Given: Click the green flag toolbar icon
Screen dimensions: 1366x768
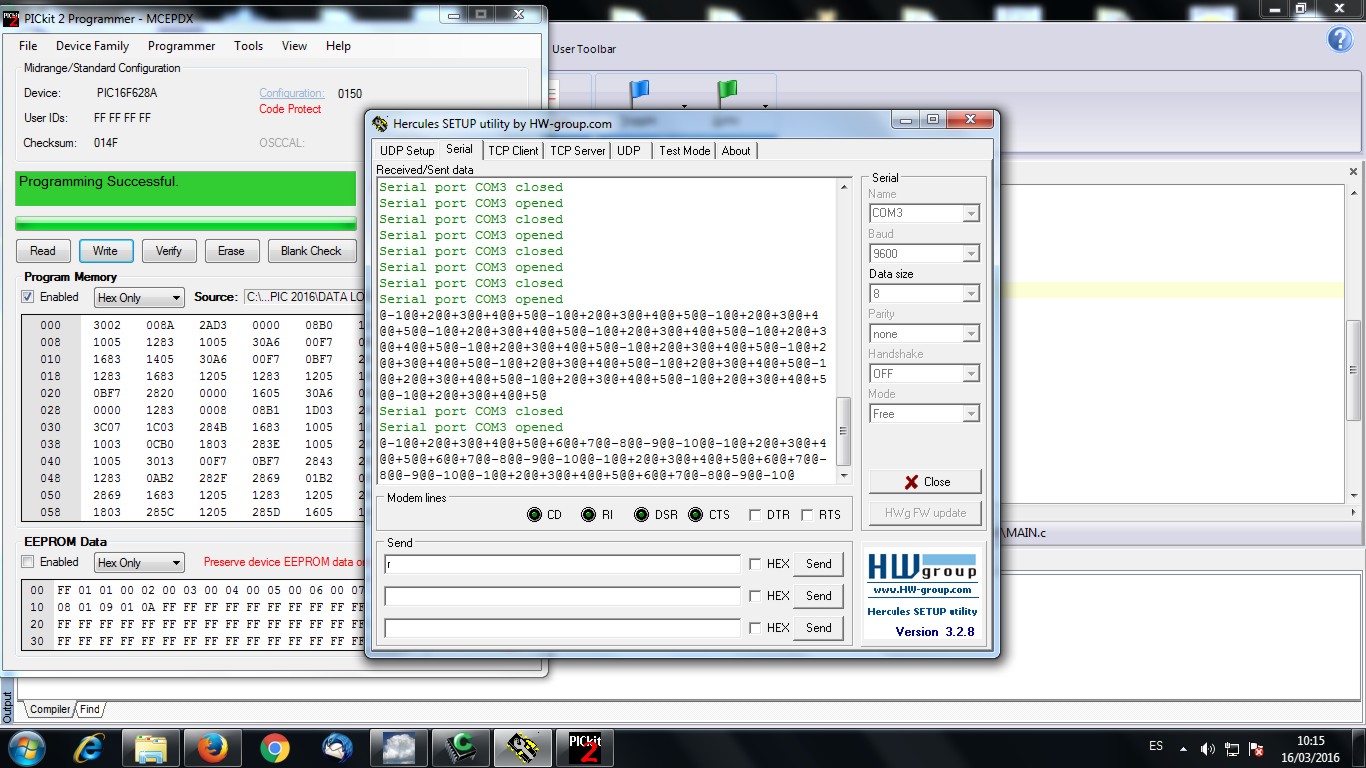Looking at the screenshot, I should (x=727, y=92).
